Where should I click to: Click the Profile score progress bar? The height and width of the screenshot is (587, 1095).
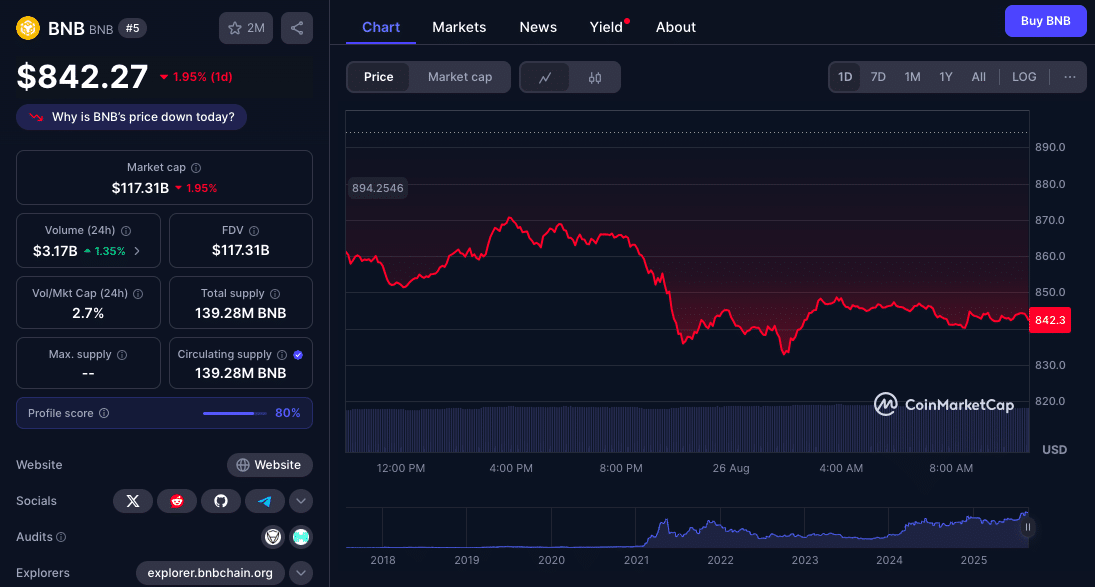tap(235, 413)
